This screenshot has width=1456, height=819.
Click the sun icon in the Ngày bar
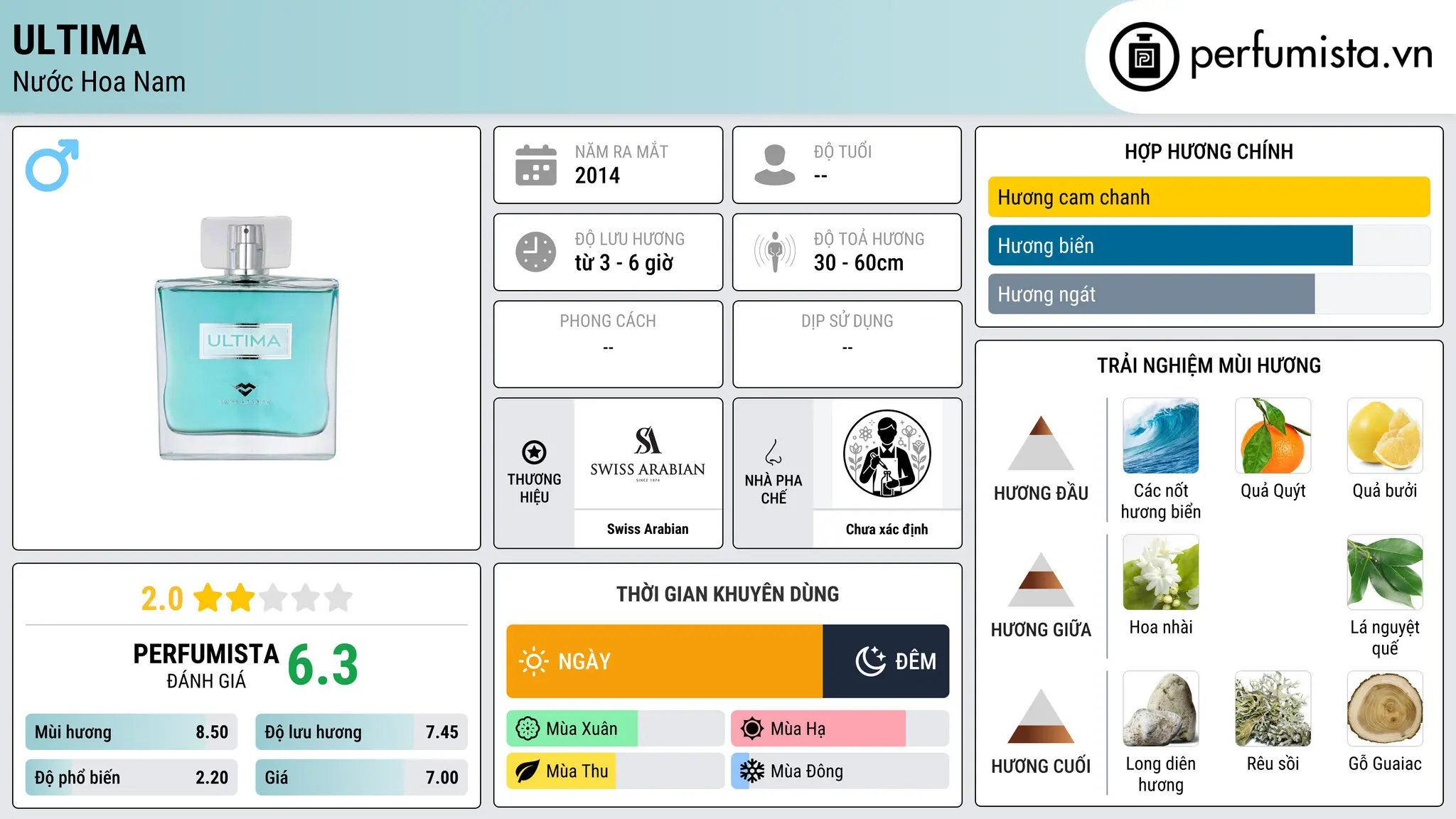[534, 661]
